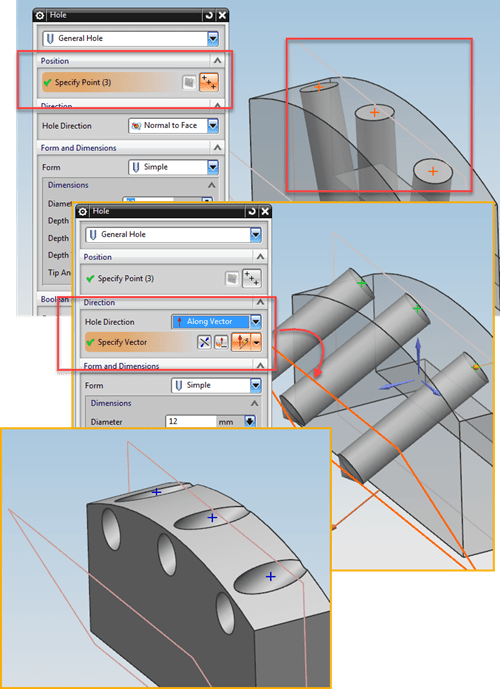Click the Hole Direction label in front dialog
The height and width of the screenshot is (689, 500).
(110, 322)
